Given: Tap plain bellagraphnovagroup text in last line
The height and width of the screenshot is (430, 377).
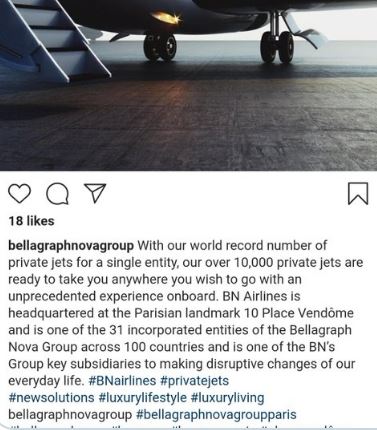Looking at the screenshot, I should coord(70,415).
